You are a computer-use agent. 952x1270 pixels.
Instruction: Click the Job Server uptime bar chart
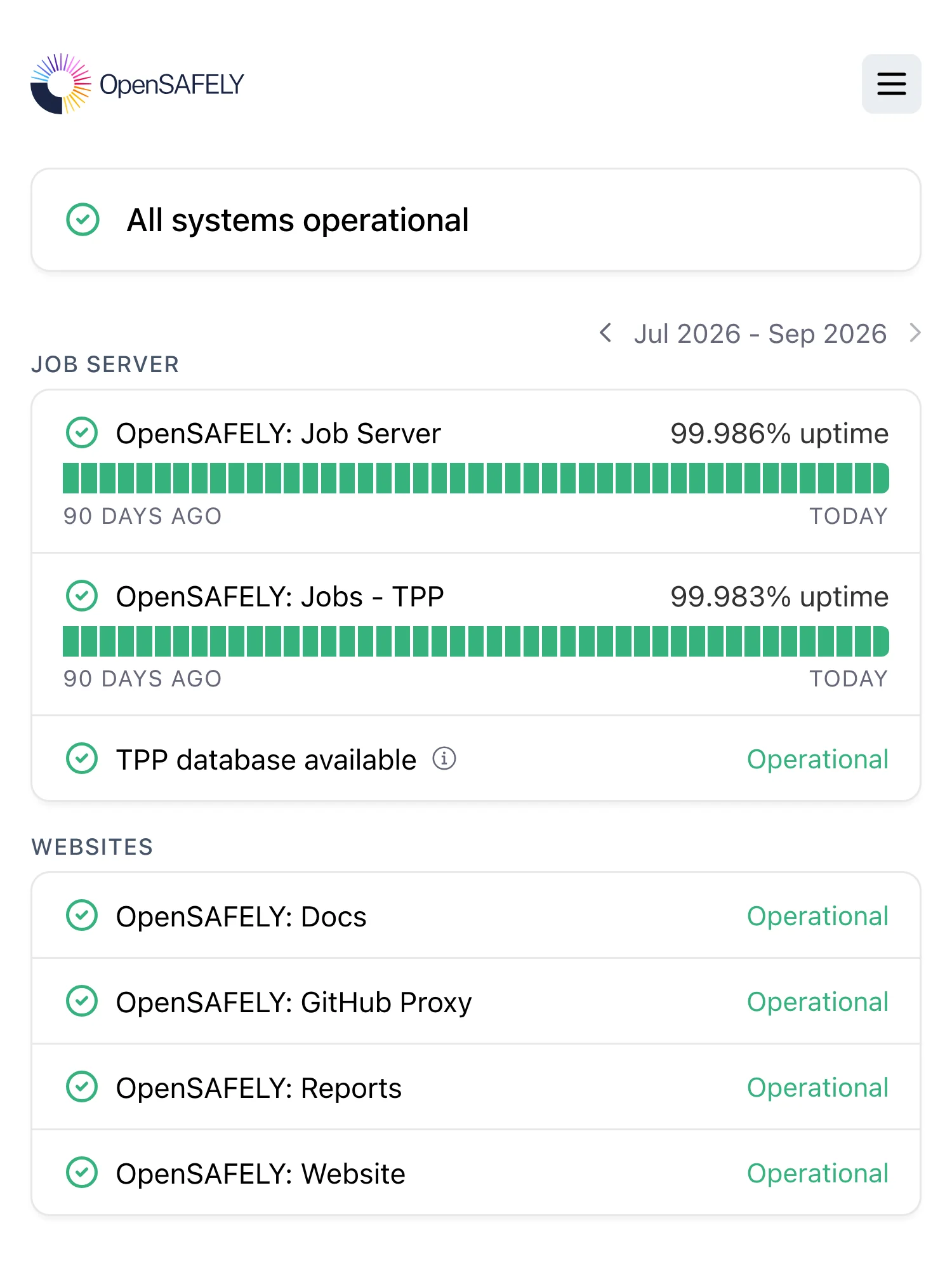[x=476, y=478]
